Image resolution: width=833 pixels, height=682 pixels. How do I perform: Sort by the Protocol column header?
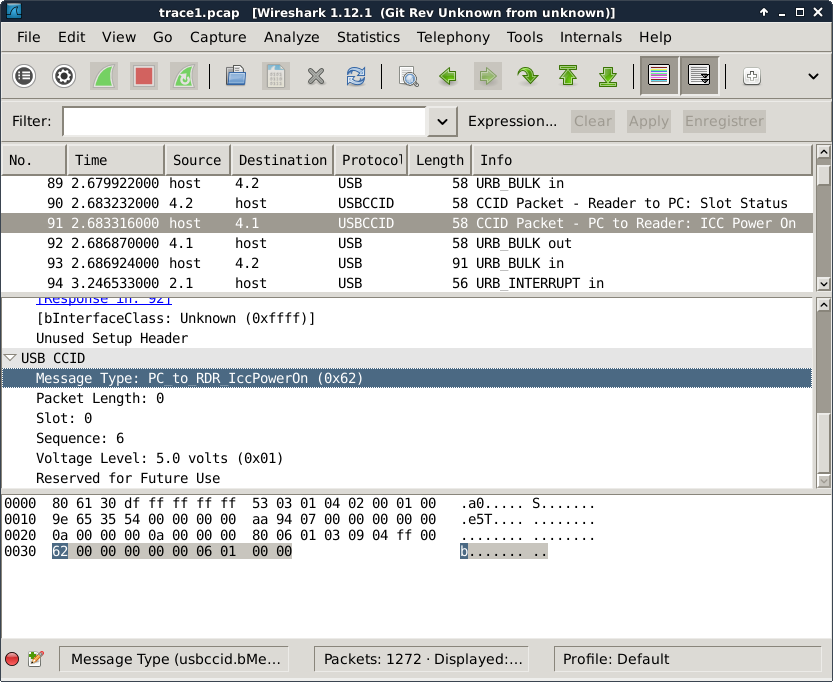click(x=371, y=160)
